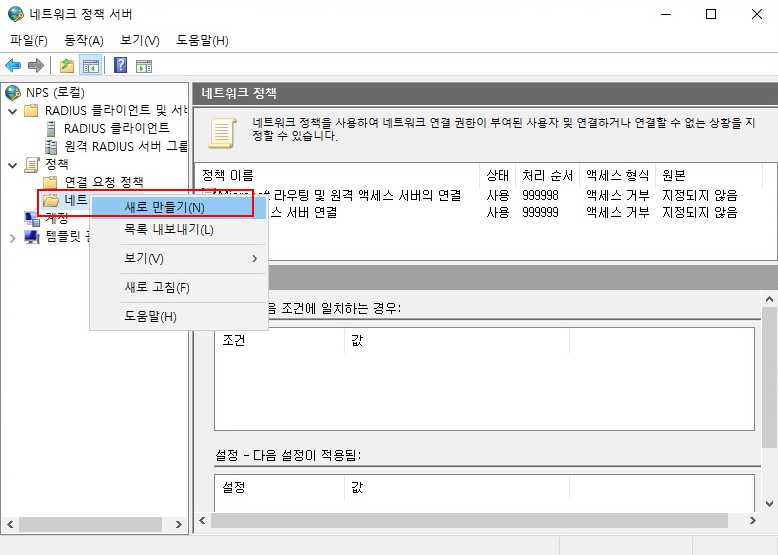The image size is (778, 555).
Task: Sort by the 처리 순서 column header
Action: [x=547, y=176]
